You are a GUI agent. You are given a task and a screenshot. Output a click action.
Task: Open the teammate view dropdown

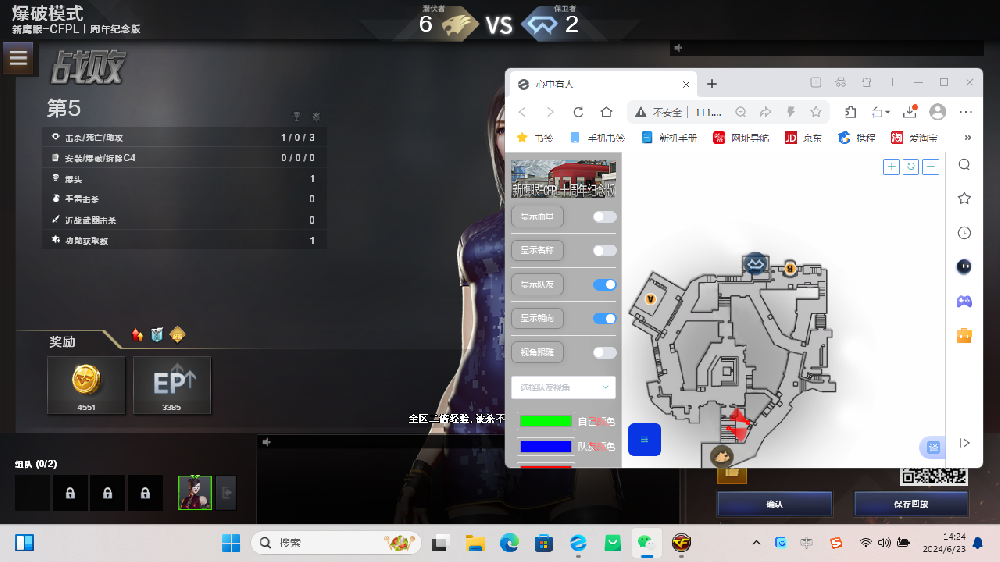pyautogui.click(x=563, y=387)
